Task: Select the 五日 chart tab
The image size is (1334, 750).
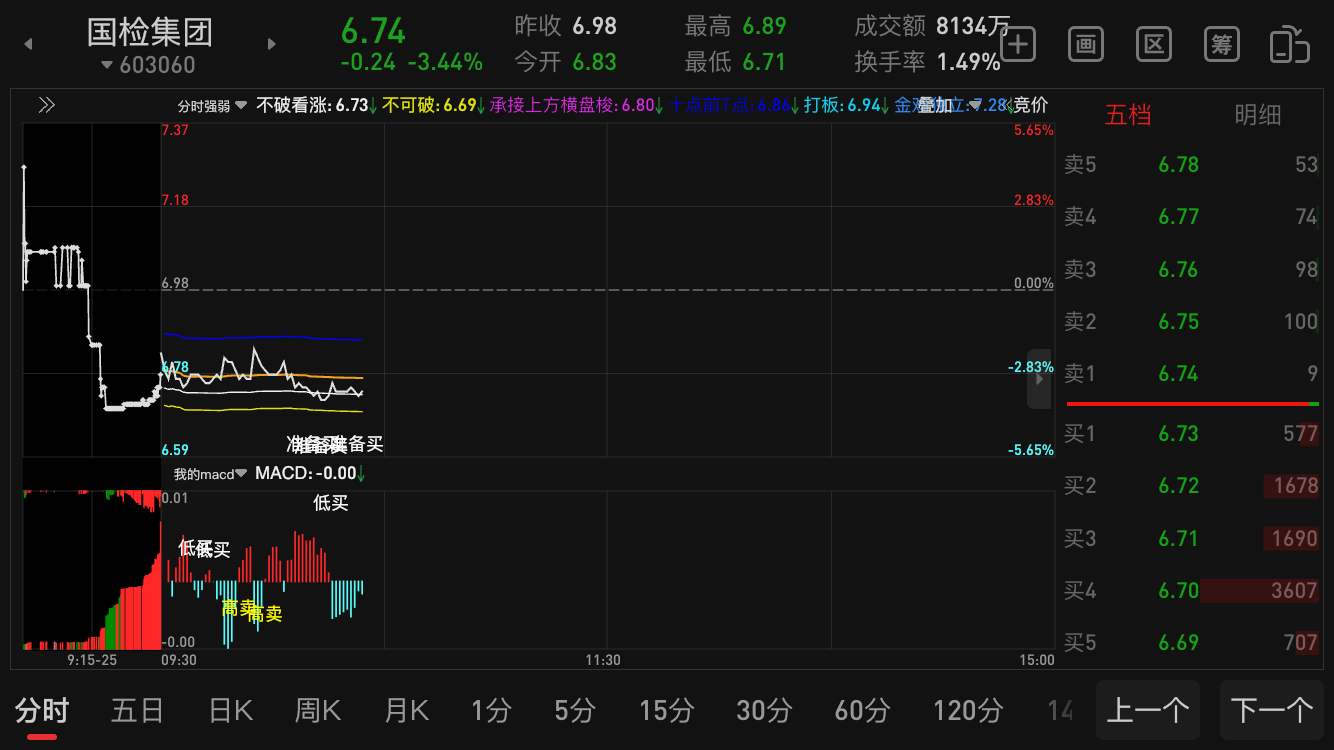Action: 137,711
